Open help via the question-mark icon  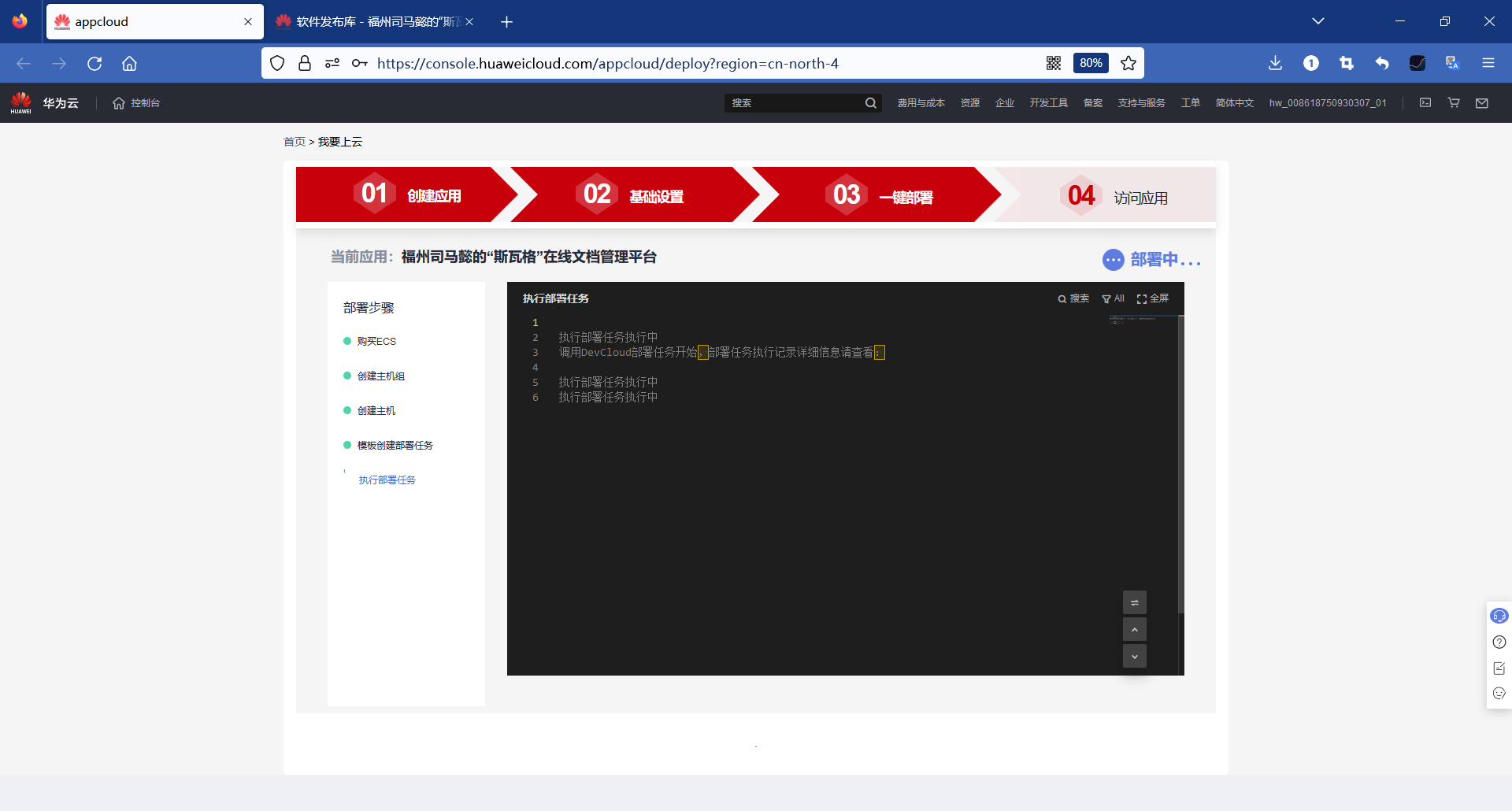coord(1499,642)
